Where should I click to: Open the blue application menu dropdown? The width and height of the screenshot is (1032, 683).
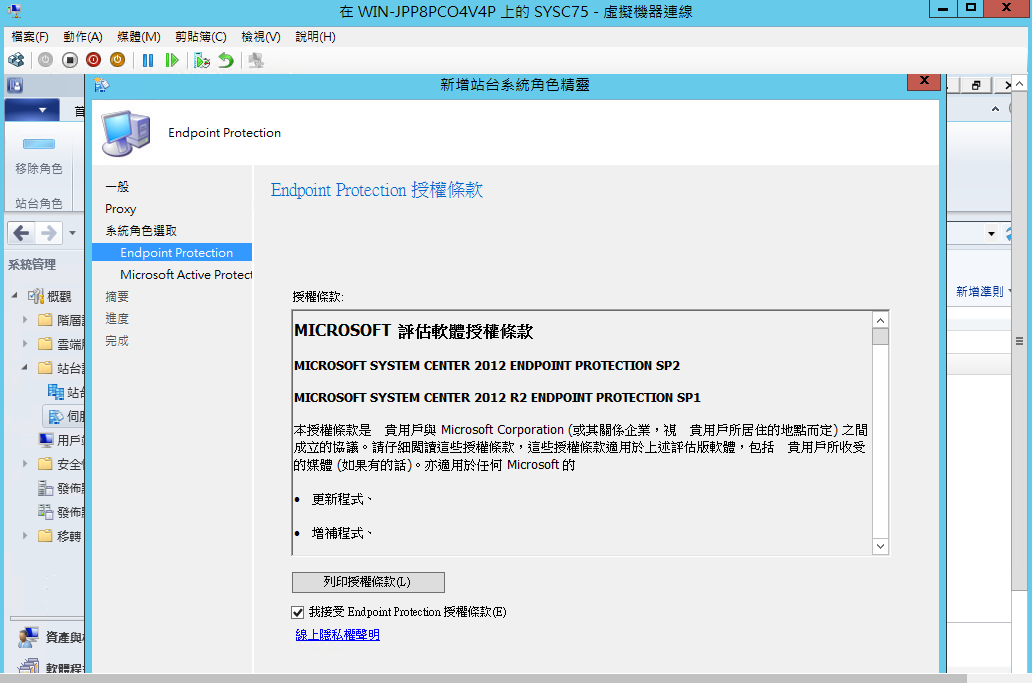click(32, 110)
